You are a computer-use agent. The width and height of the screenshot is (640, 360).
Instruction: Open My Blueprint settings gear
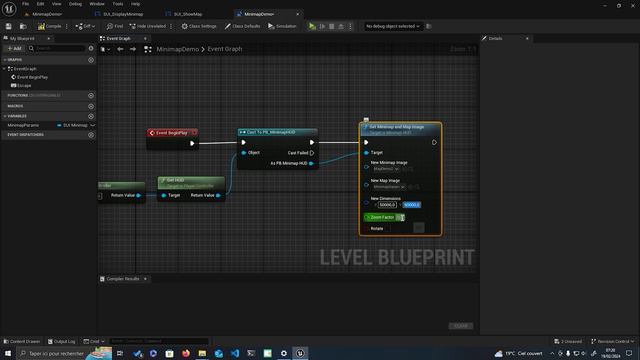point(91,48)
